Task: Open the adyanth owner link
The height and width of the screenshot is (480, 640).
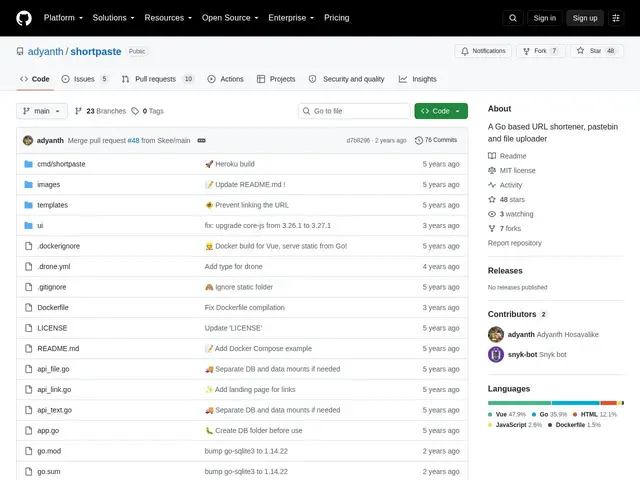Action: (46, 51)
